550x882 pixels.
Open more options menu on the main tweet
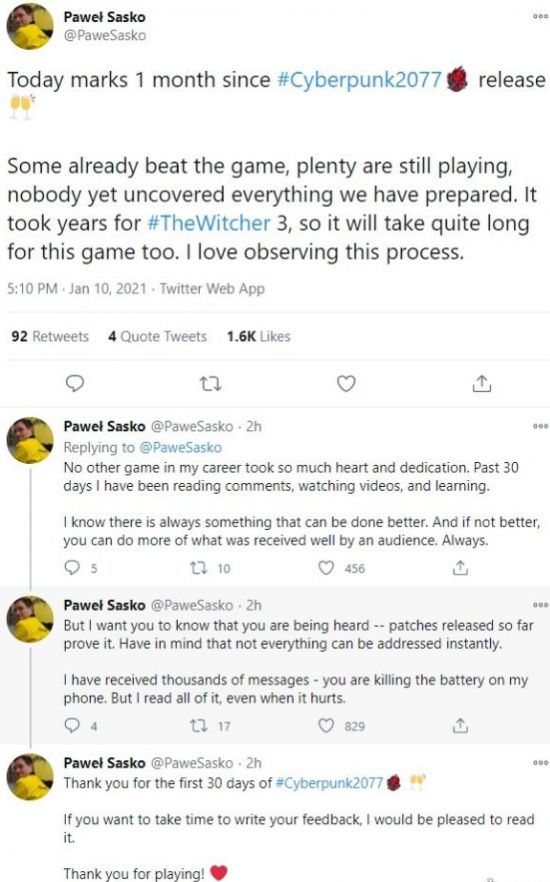(x=540, y=16)
